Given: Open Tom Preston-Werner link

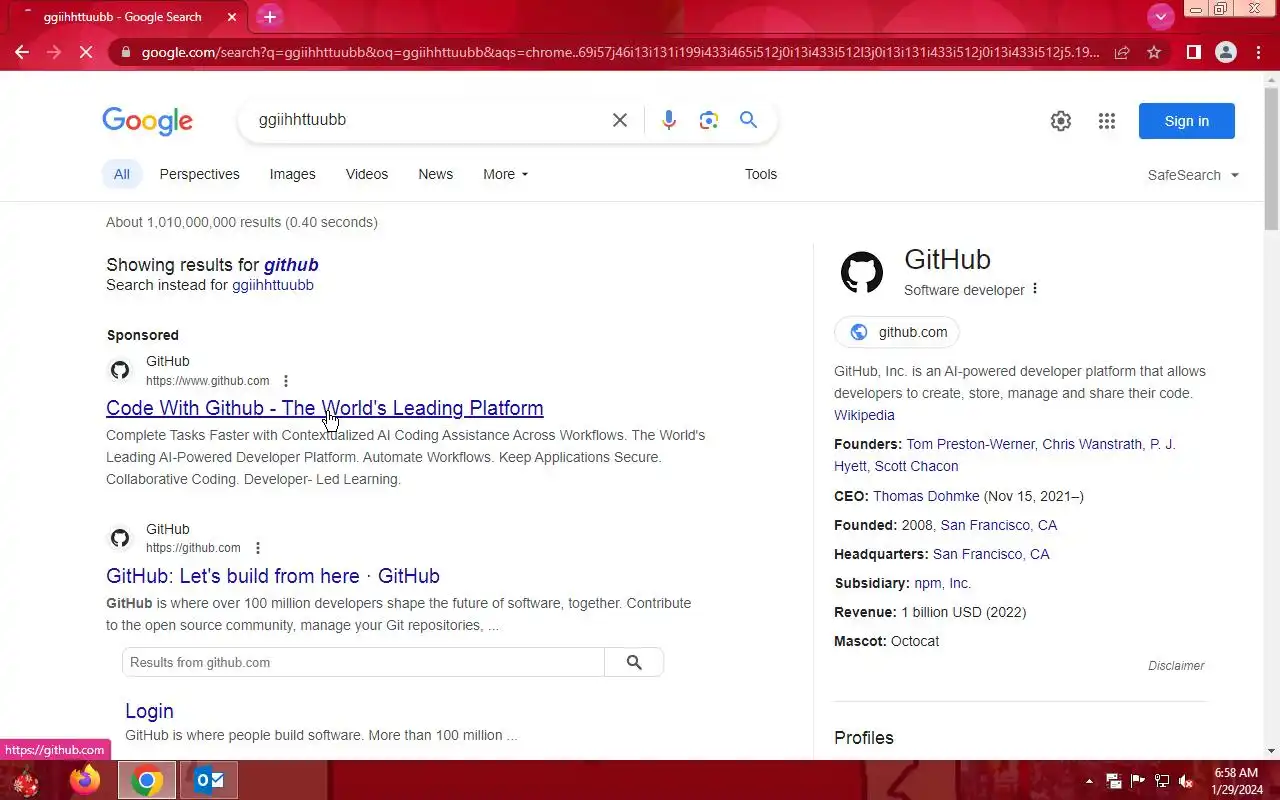Looking at the screenshot, I should point(971,444).
